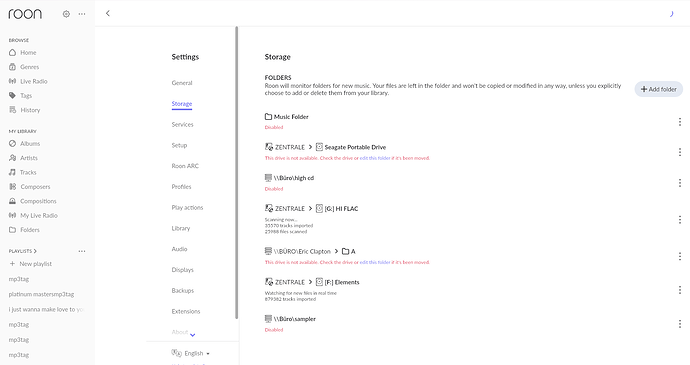
Task: Click the Seagate Portable Drive label
Action: tap(355, 147)
